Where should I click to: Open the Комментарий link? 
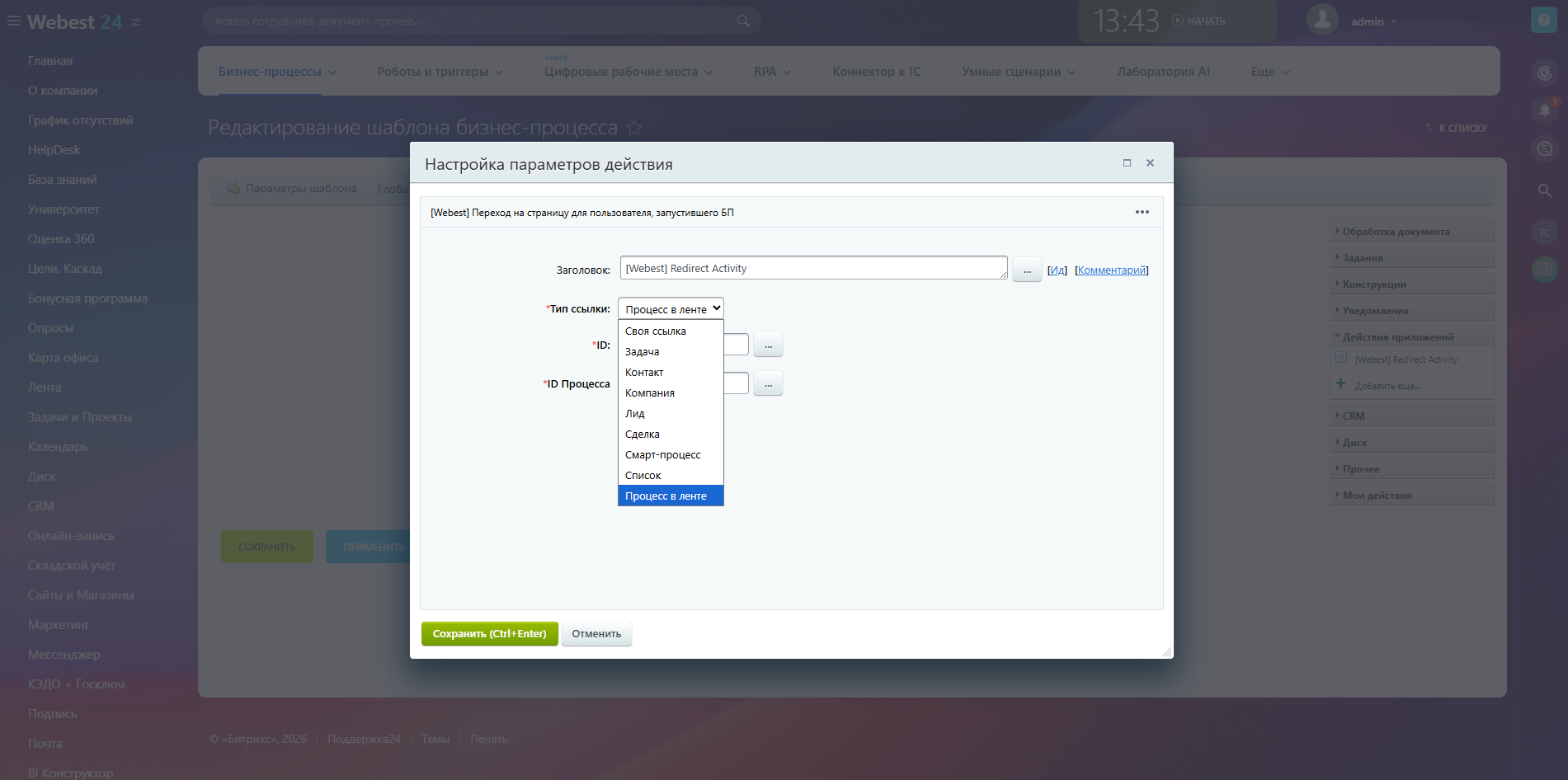pos(1111,270)
